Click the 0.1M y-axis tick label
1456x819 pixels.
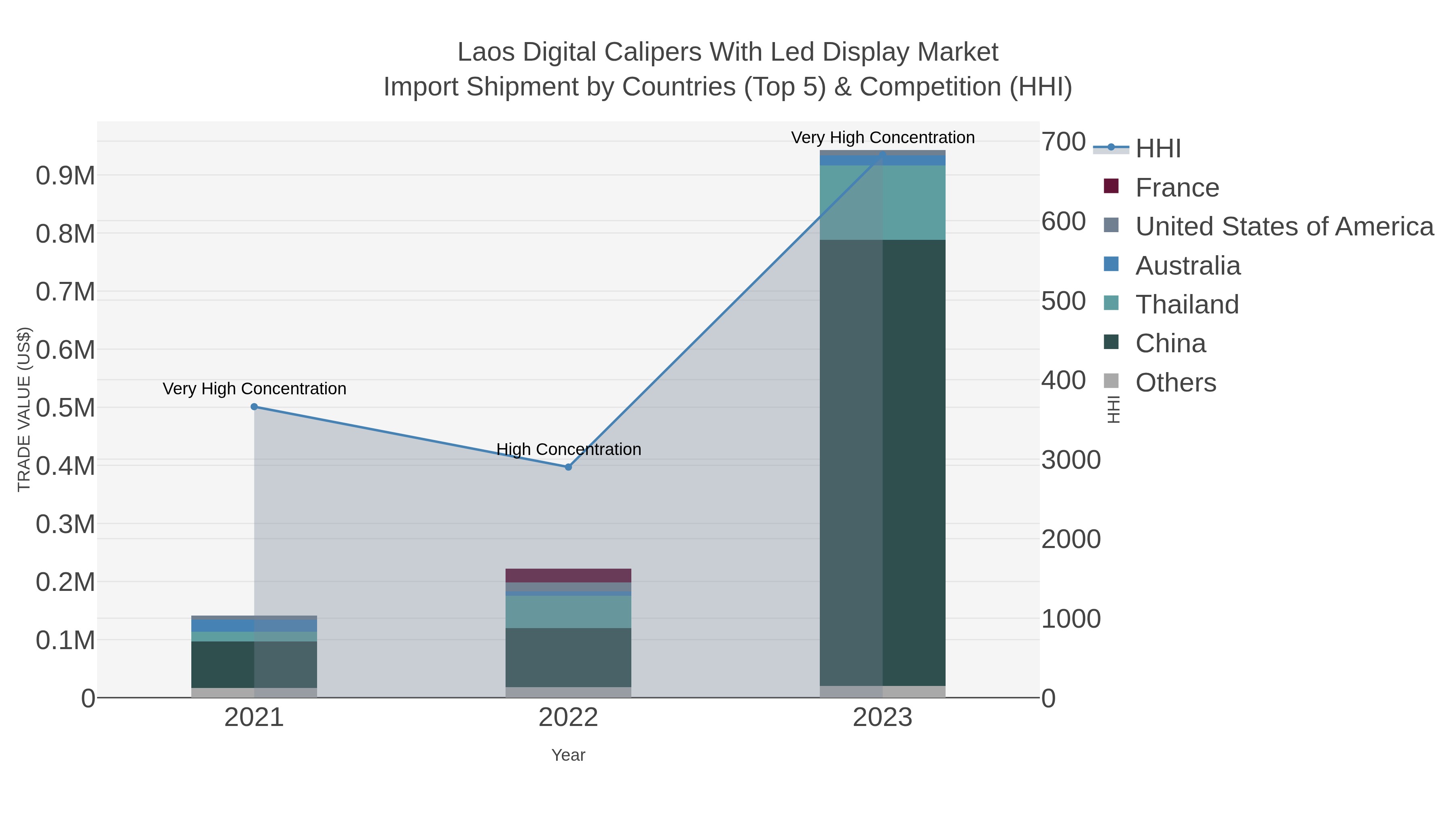66,640
